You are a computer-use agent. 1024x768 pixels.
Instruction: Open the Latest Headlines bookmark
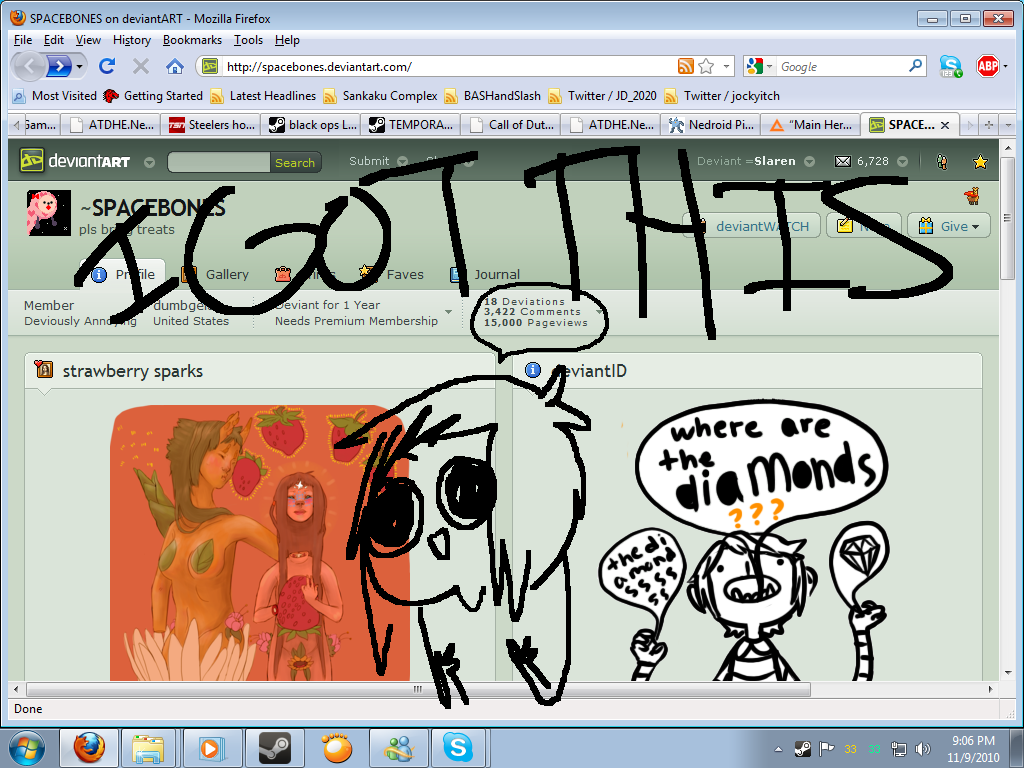(x=263, y=96)
